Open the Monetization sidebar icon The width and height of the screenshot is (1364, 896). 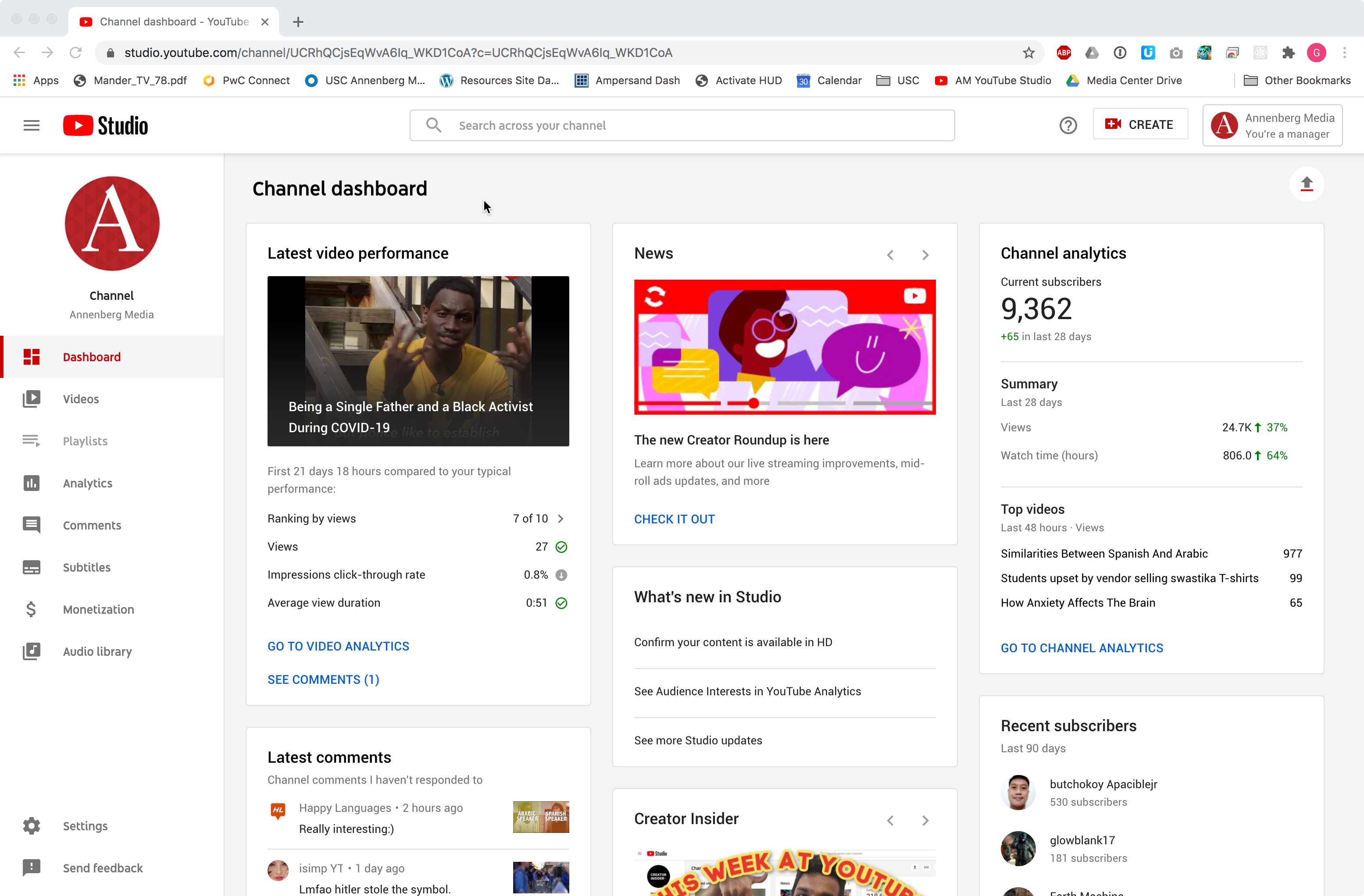pyautogui.click(x=31, y=609)
